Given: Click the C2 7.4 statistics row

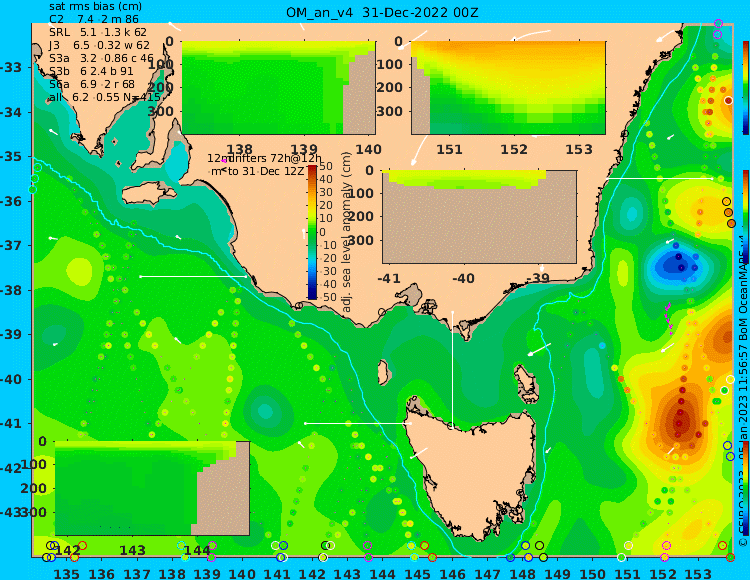Looking at the screenshot, I should click(94, 20).
